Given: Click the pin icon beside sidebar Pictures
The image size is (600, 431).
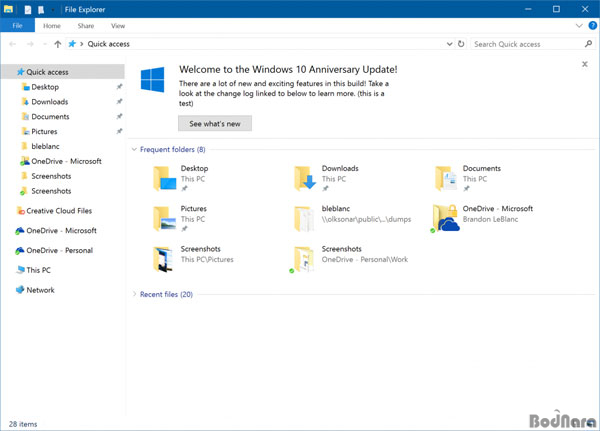Looking at the screenshot, I should click(119, 131).
